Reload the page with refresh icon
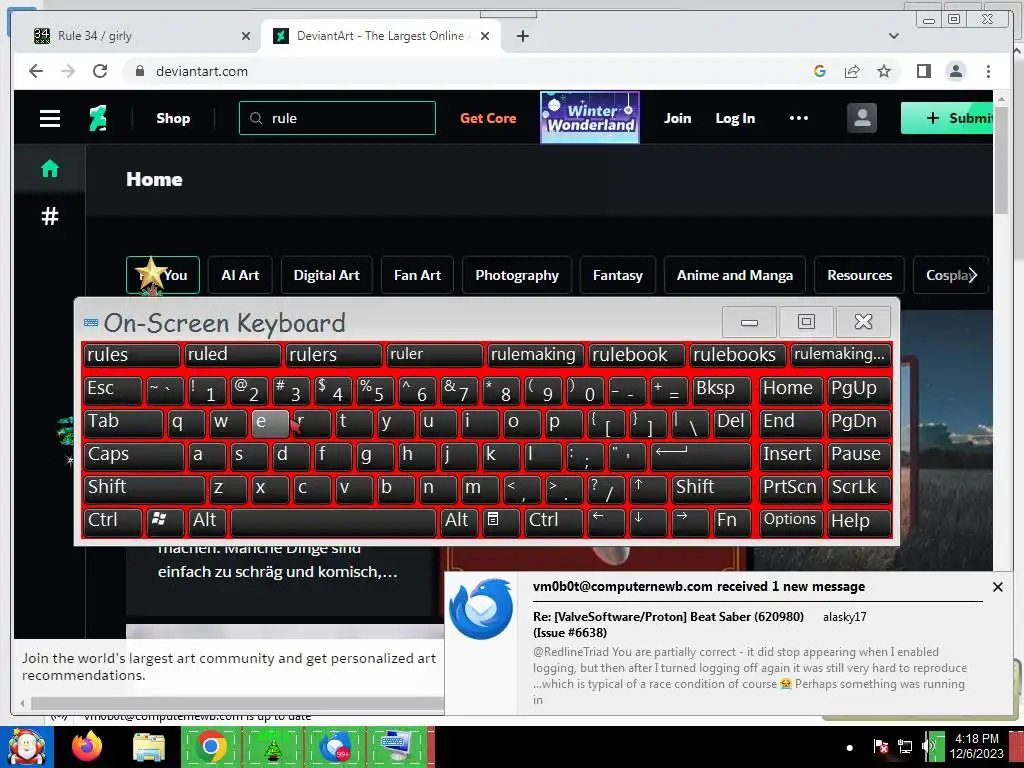This screenshot has height=768, width=1024. click(x=100, y=71)
